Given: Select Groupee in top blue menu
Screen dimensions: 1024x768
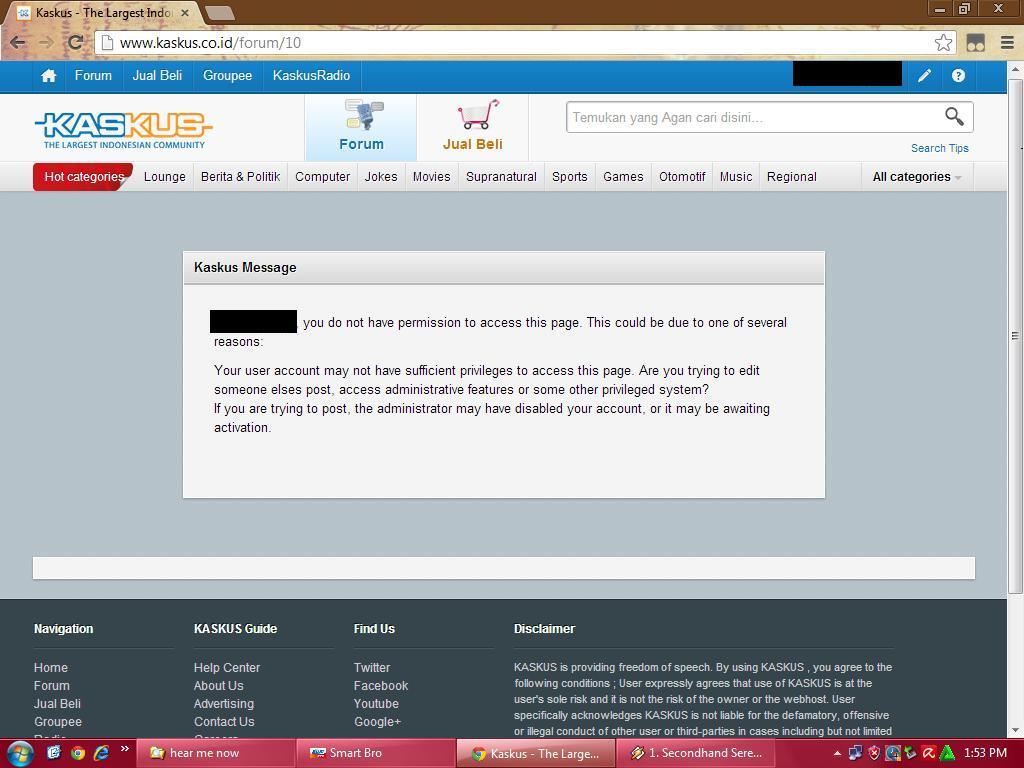Looking at the screenshot, I should tap(227, 76).
